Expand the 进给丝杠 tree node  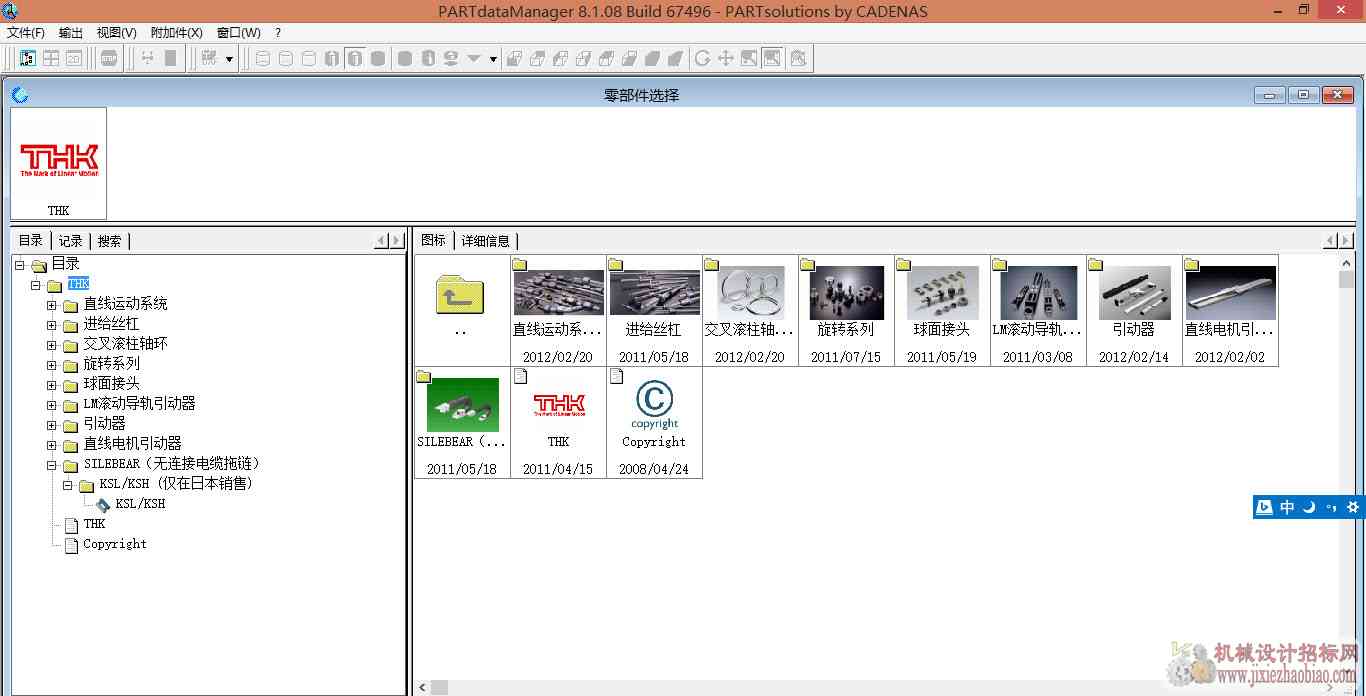click(x=52, y=325)
